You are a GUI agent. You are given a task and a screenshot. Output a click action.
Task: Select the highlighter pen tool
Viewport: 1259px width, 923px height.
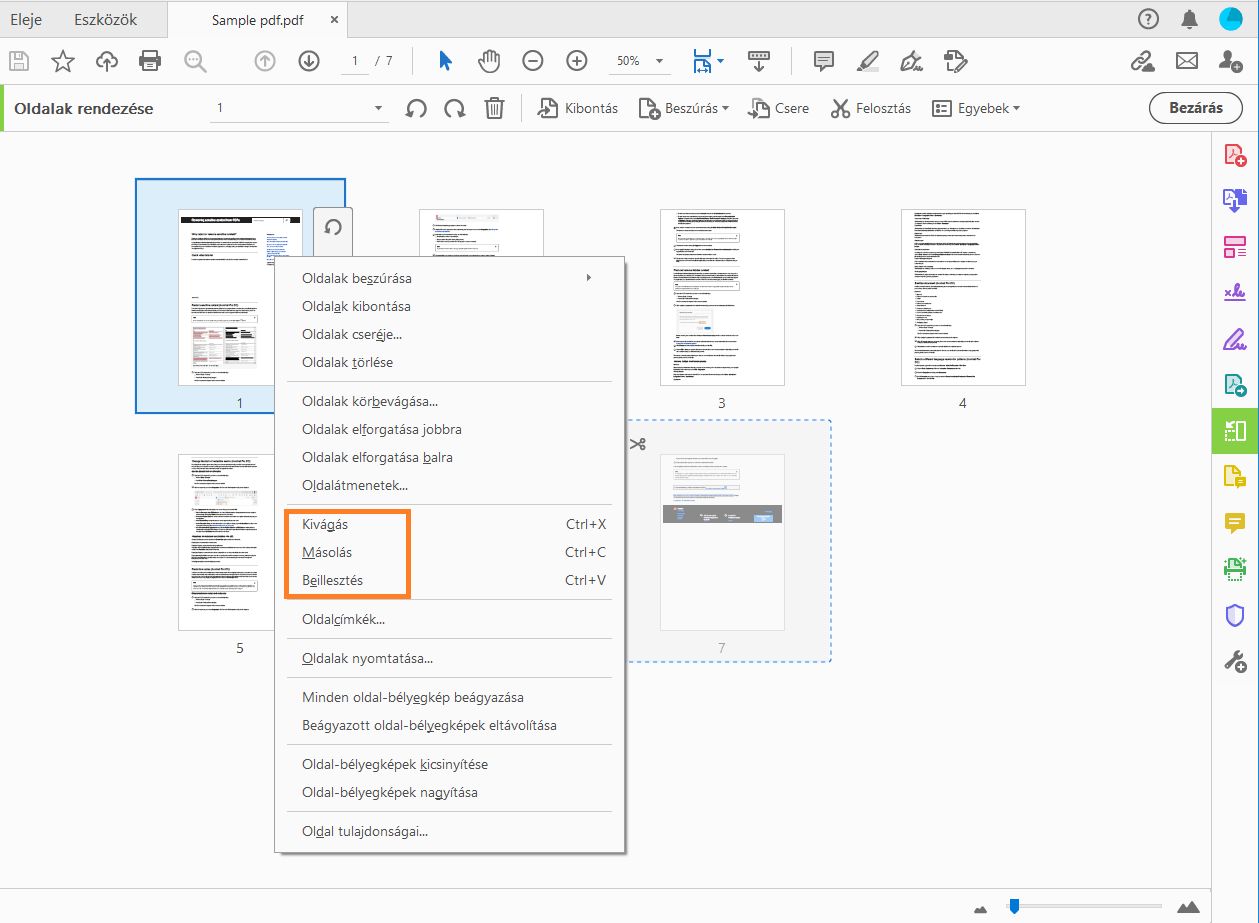[868, 61]
